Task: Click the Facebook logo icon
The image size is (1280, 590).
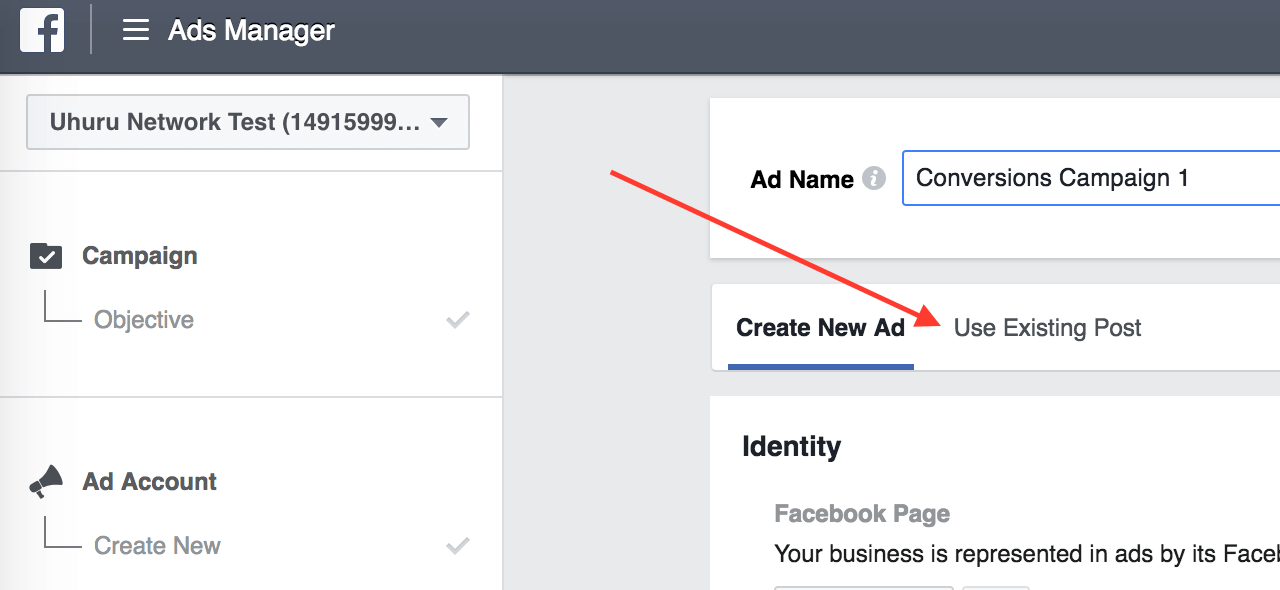Action: (x=42, y=30)
